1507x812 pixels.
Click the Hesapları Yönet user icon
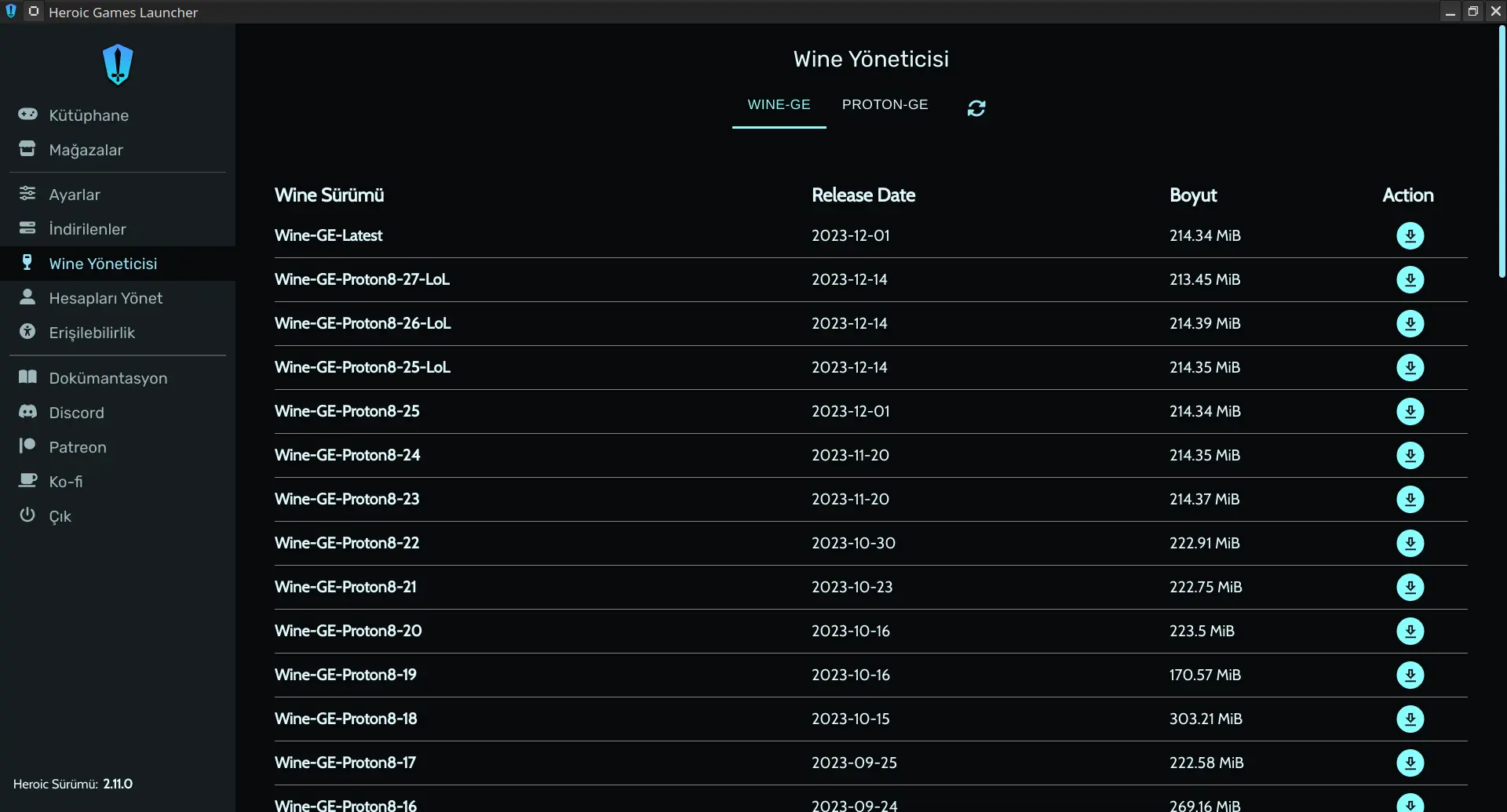(x=27, y=297)
